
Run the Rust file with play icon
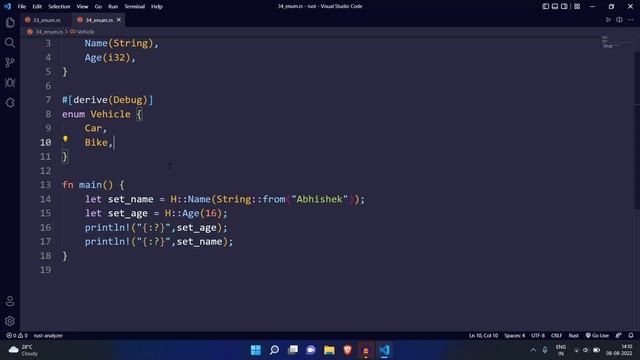[x=608, y=20]
